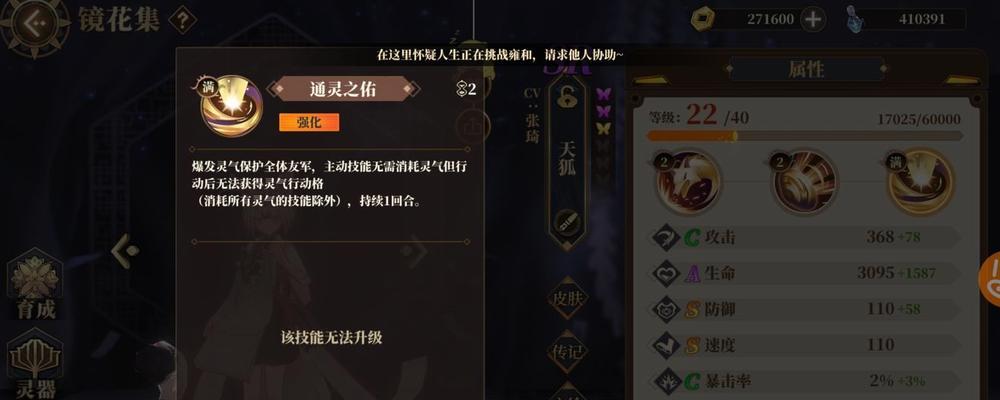Click the 通灵之佑 skill large icon
1000x400 pixels.
[x=231, y=107]
